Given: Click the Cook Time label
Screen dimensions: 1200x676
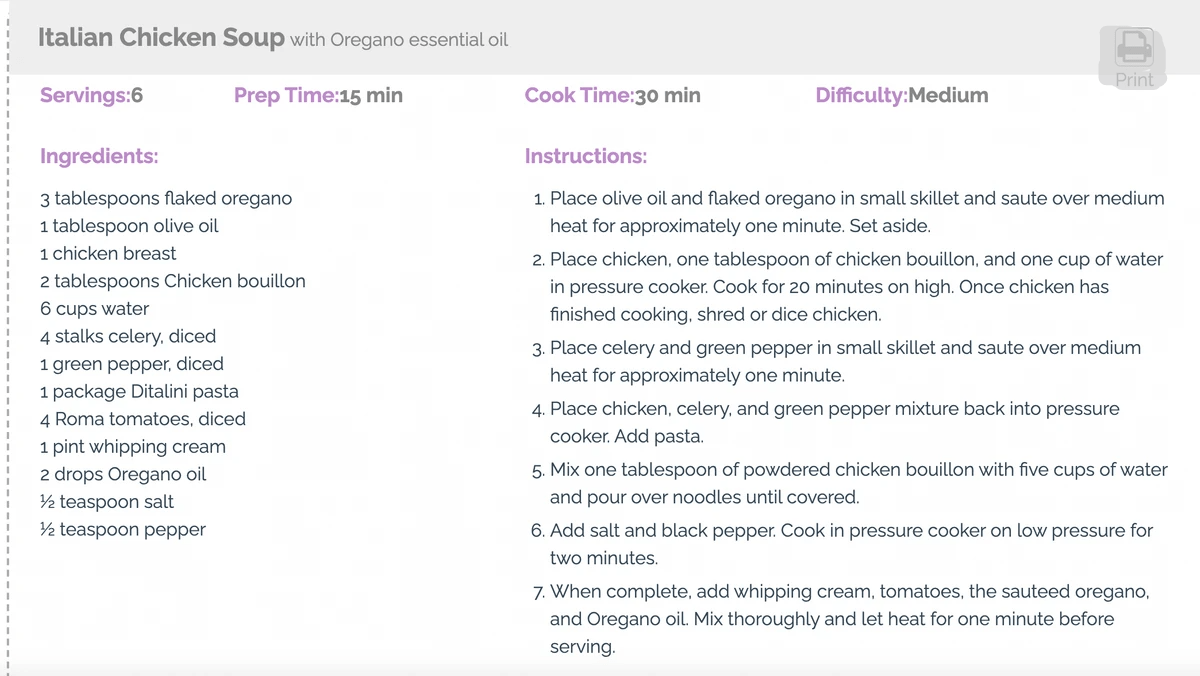Looking at the screenshot, I should pyautogui.click(x=579, y=96).
